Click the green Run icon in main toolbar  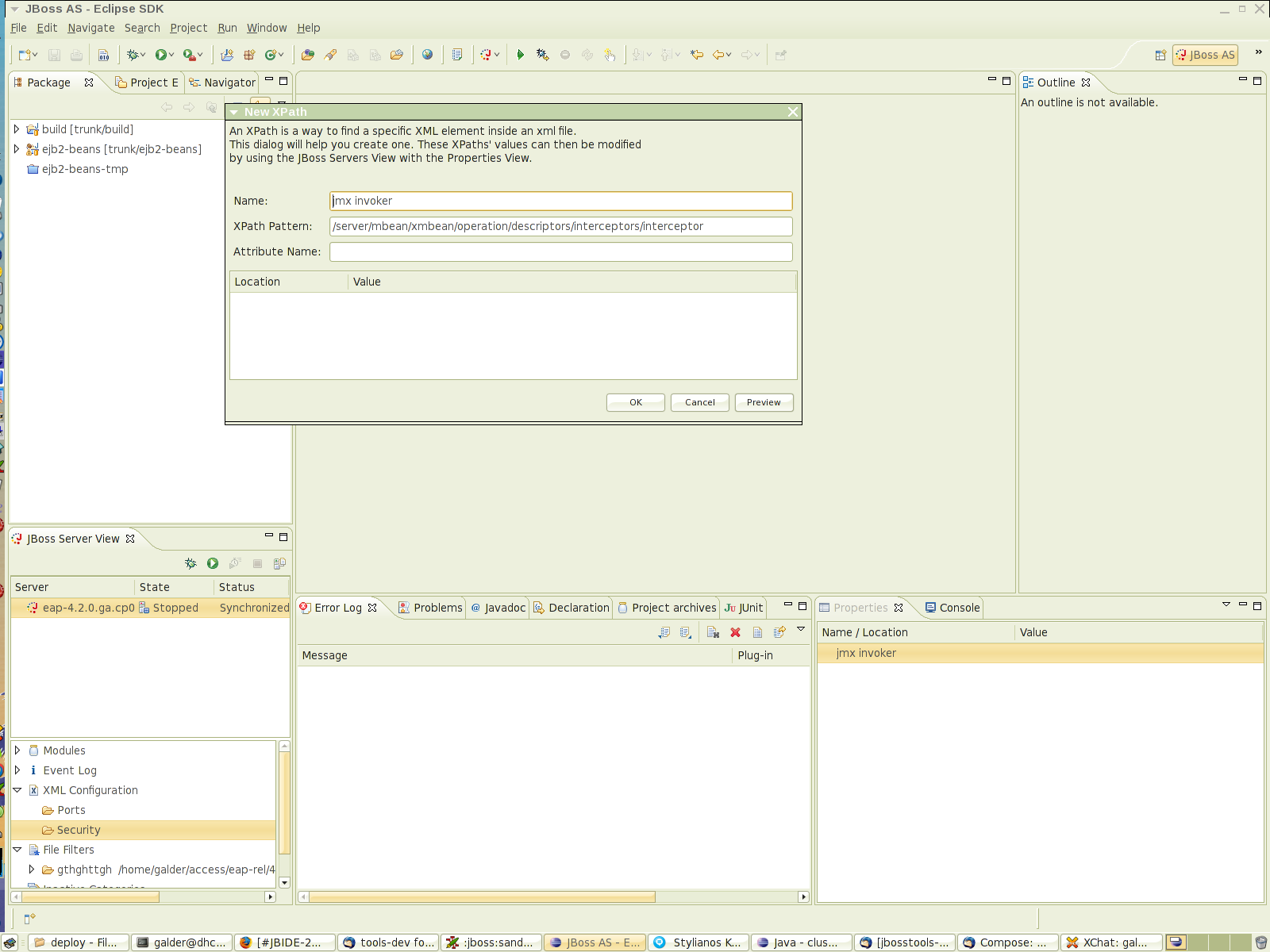[161, 55]
